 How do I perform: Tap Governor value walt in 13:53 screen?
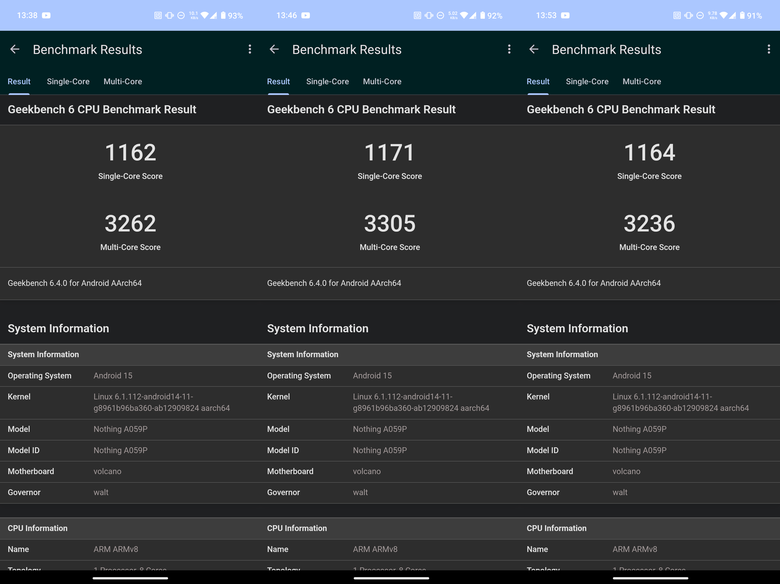tap(620, 492)
